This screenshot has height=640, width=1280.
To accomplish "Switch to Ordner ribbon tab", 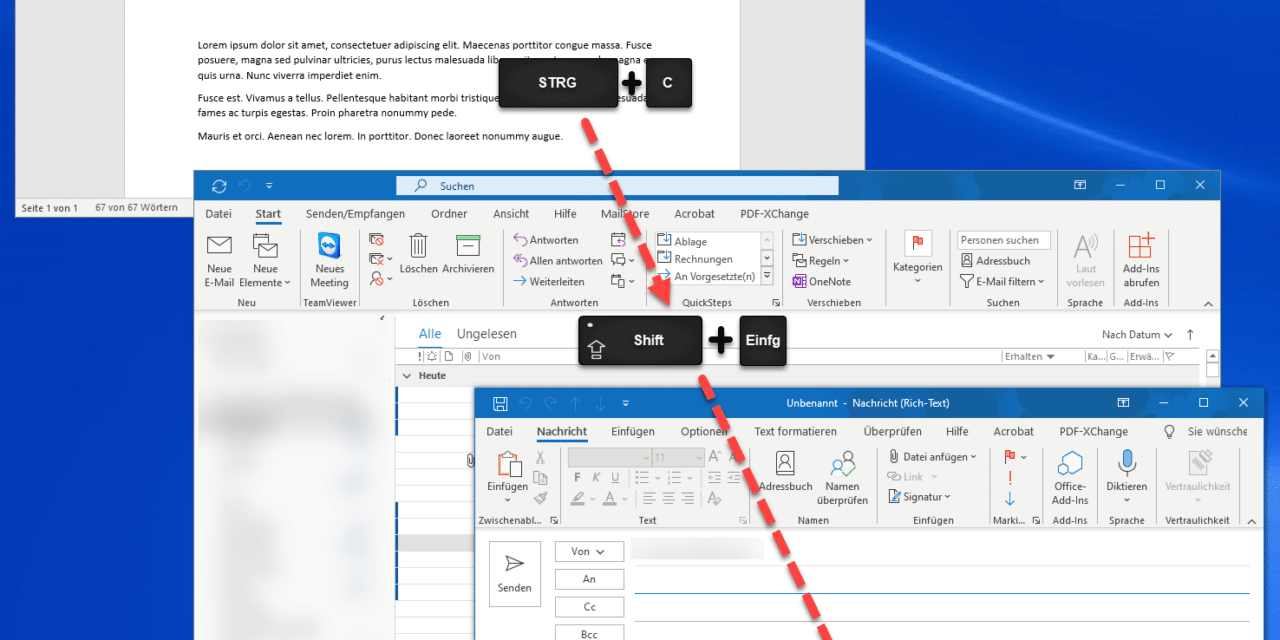I will point(449,214).
